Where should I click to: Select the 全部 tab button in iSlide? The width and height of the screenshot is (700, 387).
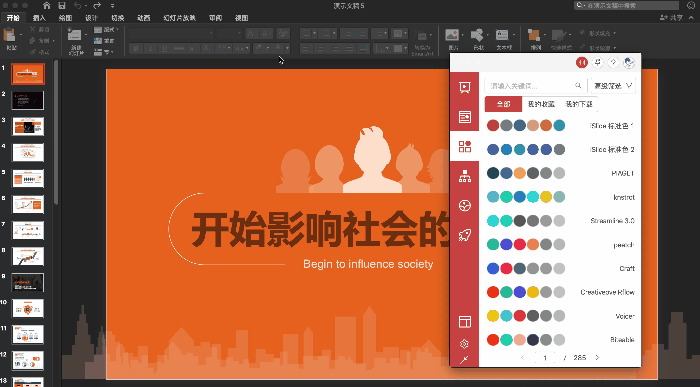click(x=504, y=104)
